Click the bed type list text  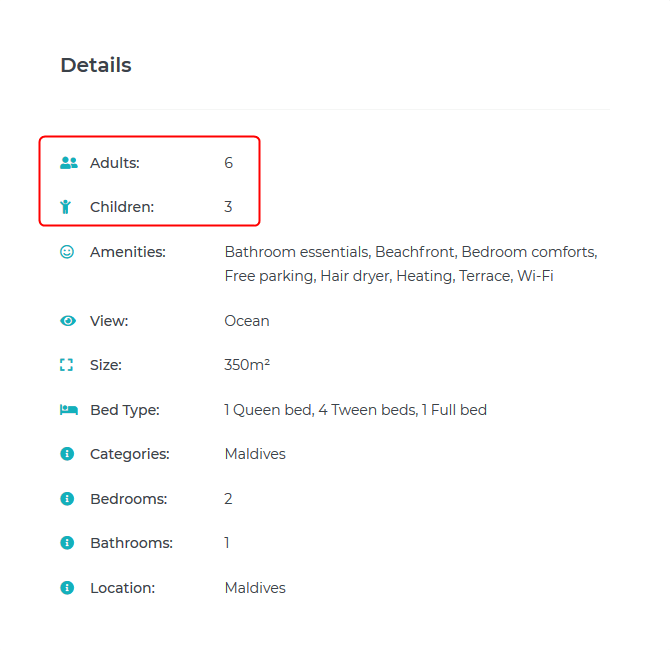tap(355, 410)
